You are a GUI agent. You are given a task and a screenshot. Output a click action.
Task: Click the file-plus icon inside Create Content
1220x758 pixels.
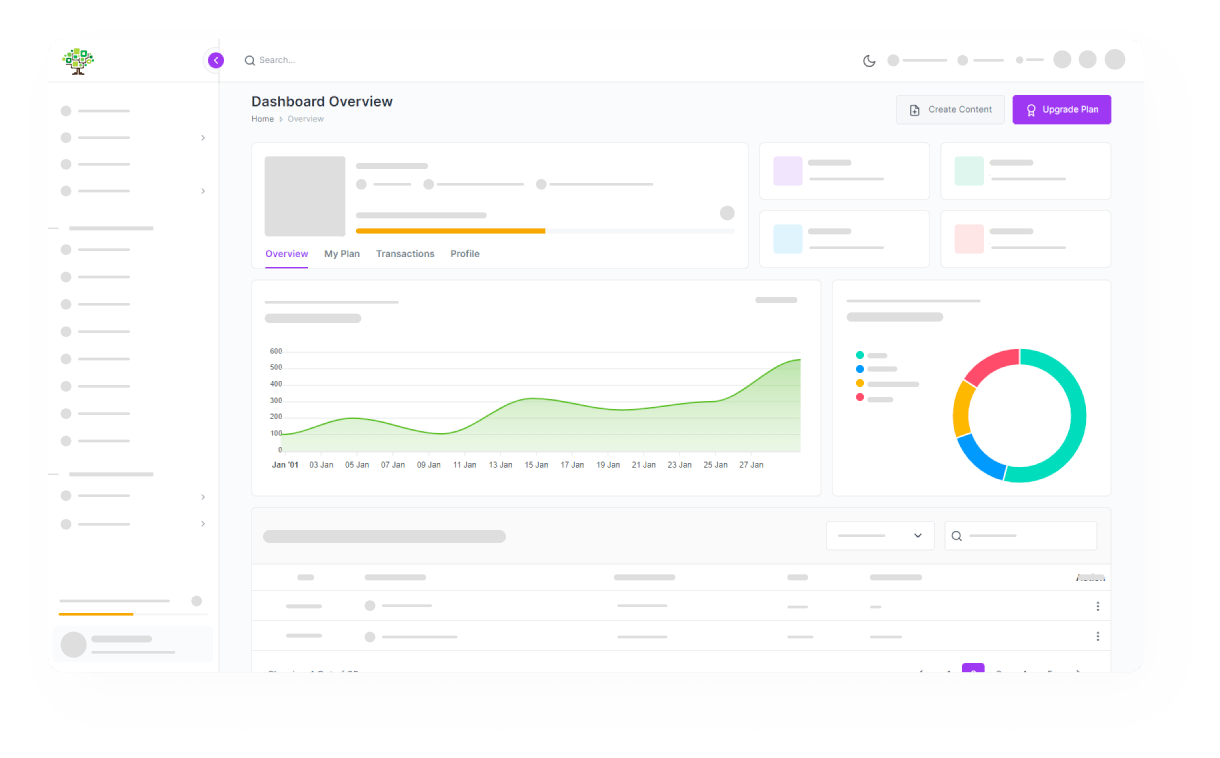click(x=914, y=110)
